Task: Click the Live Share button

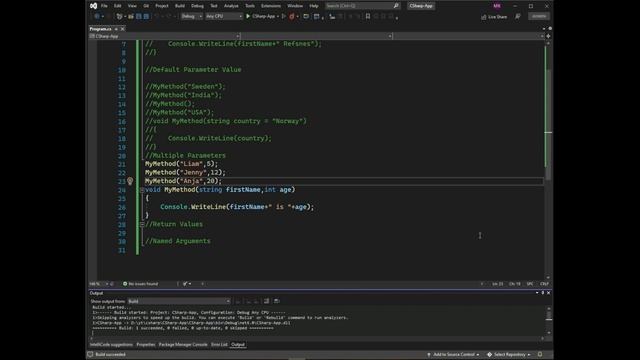Action: (494, 17)
